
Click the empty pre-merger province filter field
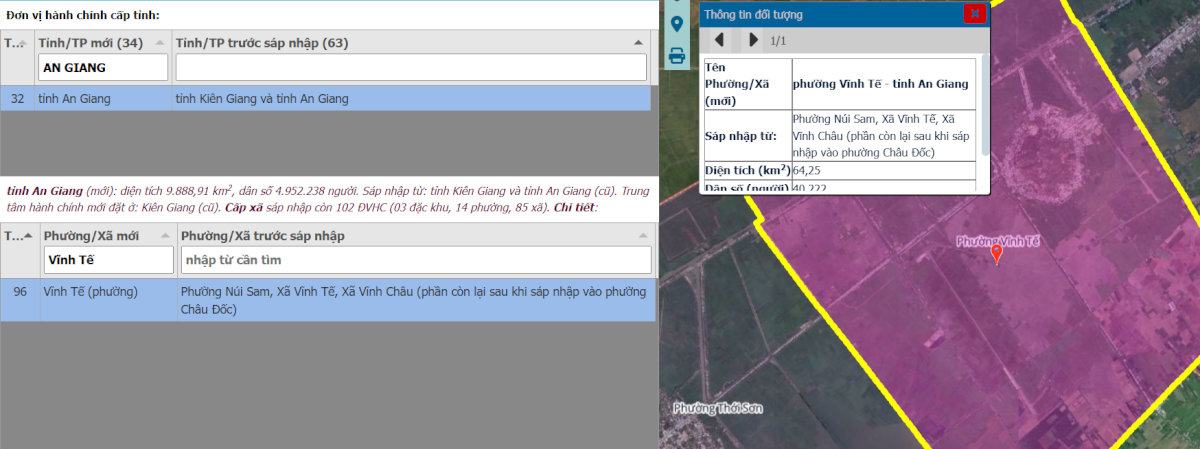click(411, 68)
